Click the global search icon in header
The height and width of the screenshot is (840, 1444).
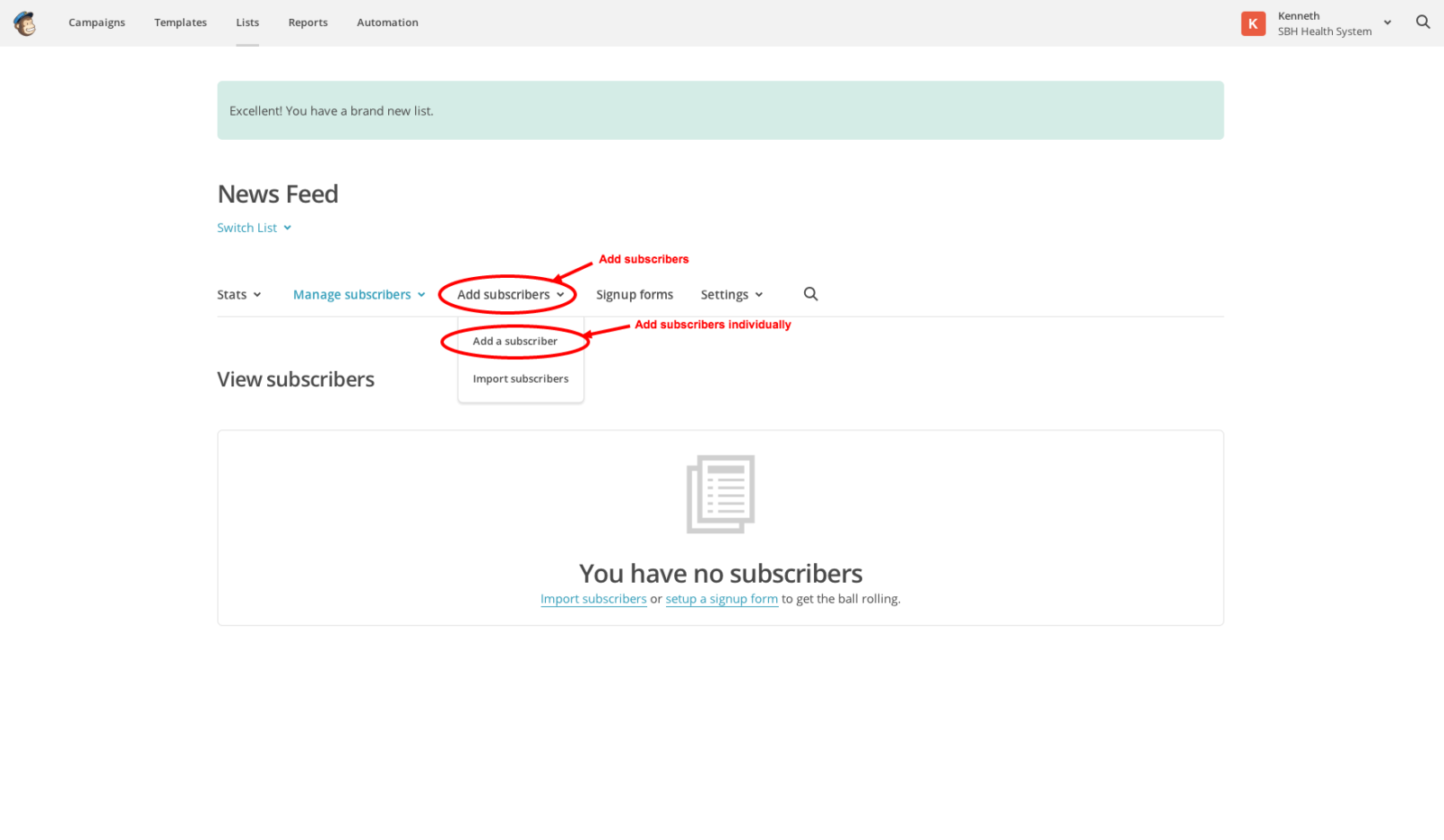(x=1422, y=23)
